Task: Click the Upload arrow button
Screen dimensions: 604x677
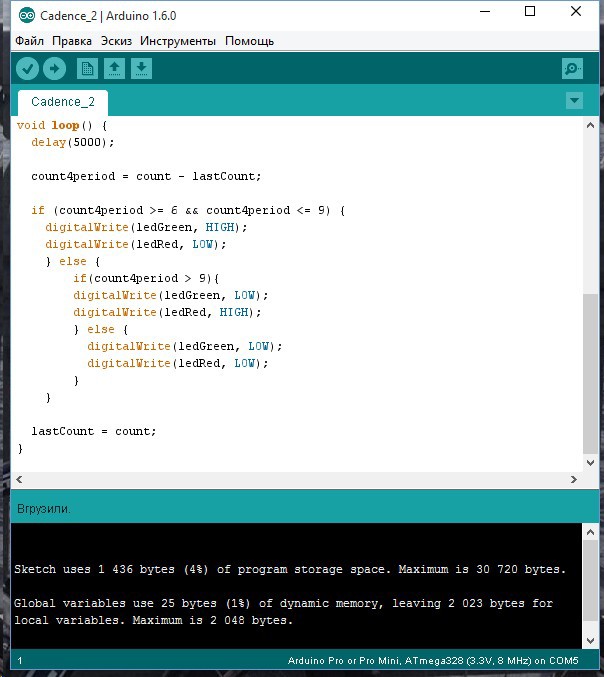Action: (54, 69)
